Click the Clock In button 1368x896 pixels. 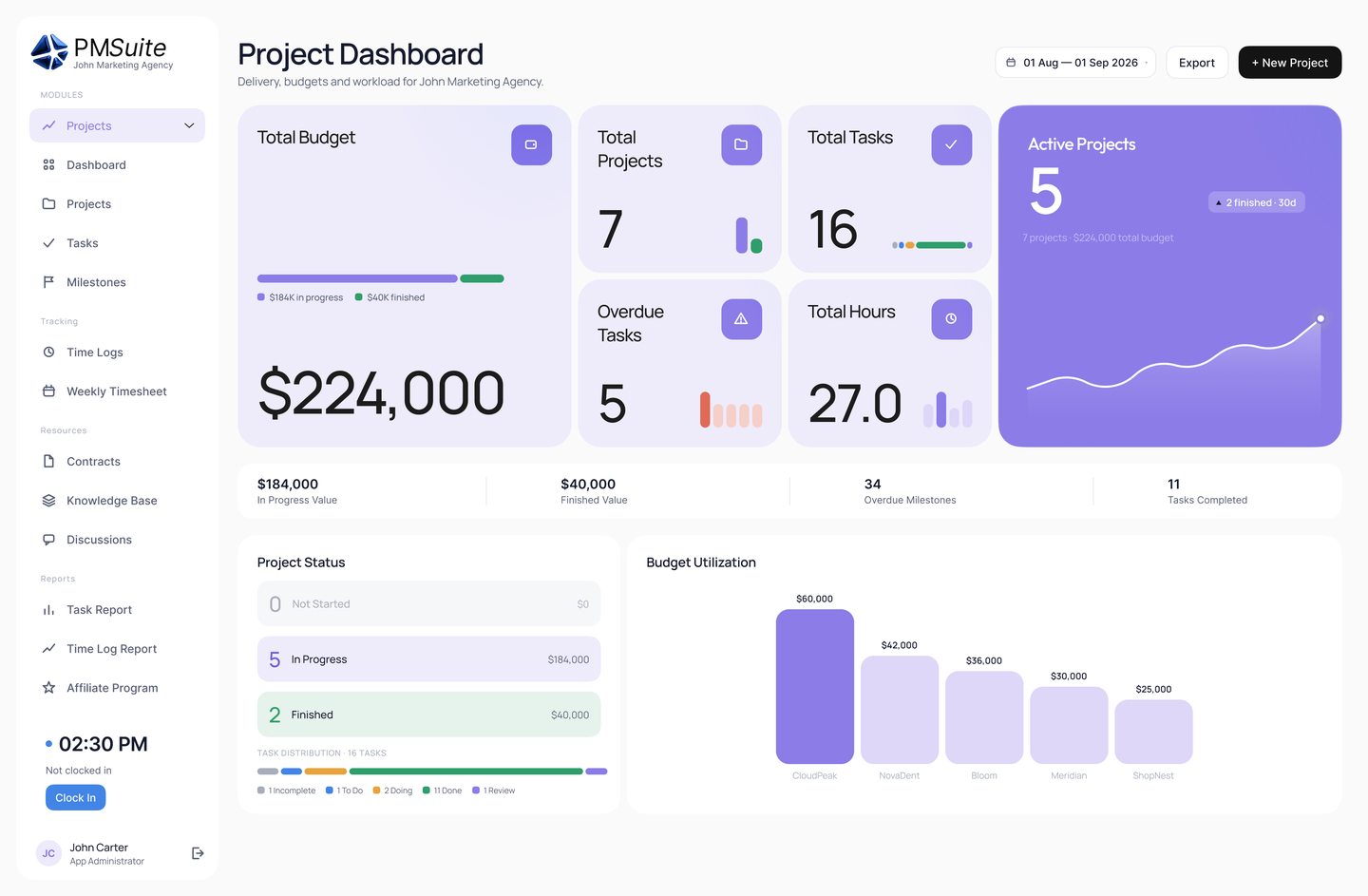[75, 797]
